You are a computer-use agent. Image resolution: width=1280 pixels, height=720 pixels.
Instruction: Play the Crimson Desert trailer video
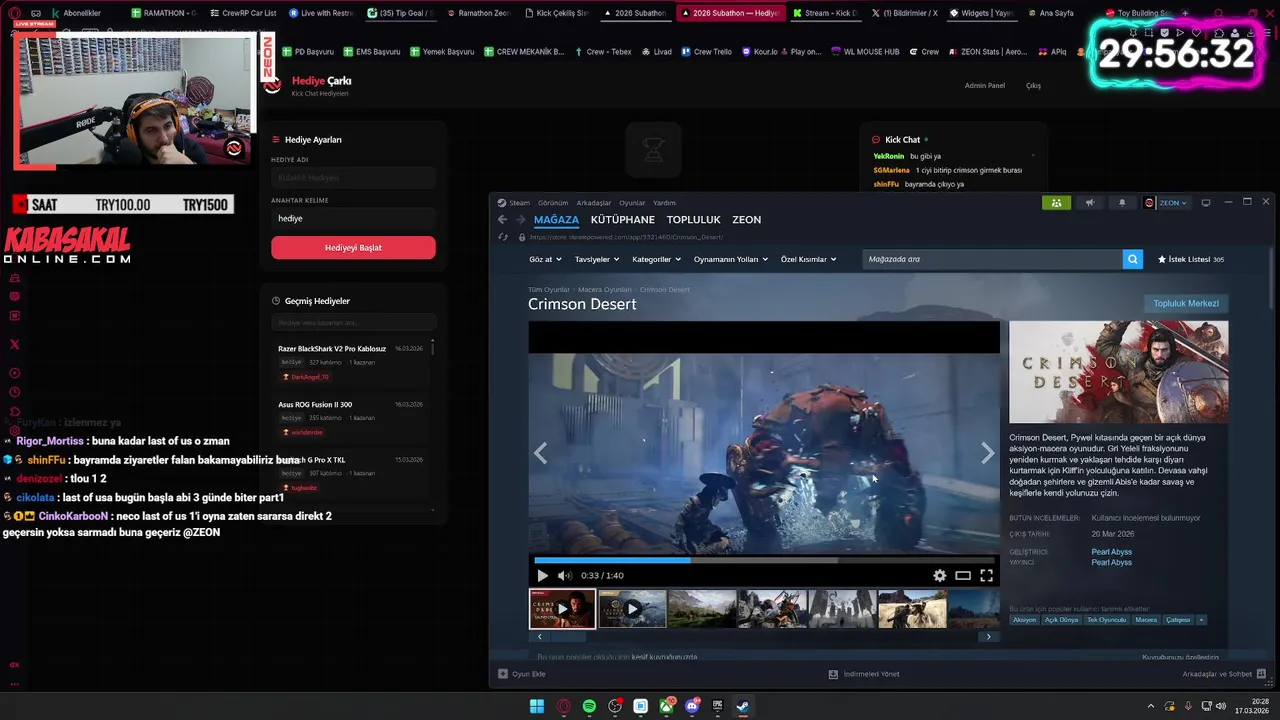point(542,575)
